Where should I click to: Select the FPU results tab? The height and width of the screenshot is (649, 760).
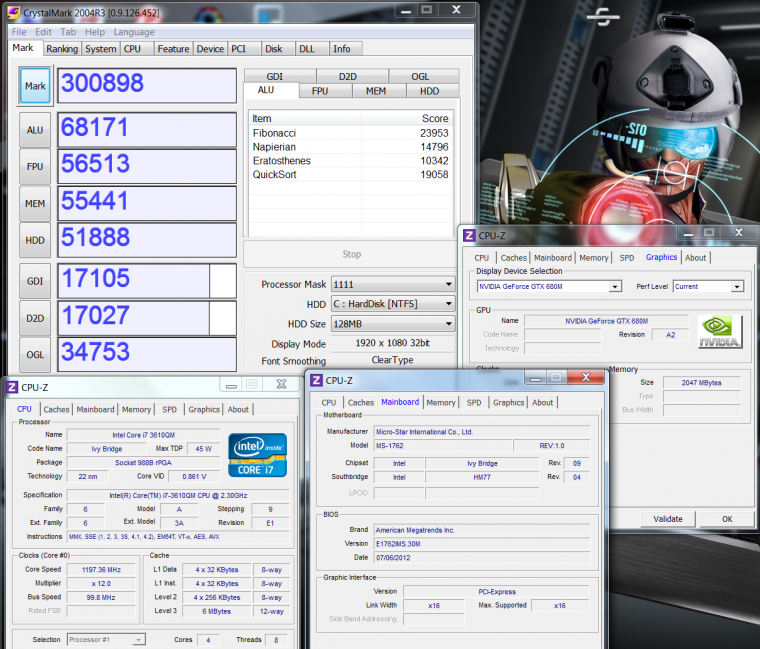click(x=320, y=91)
